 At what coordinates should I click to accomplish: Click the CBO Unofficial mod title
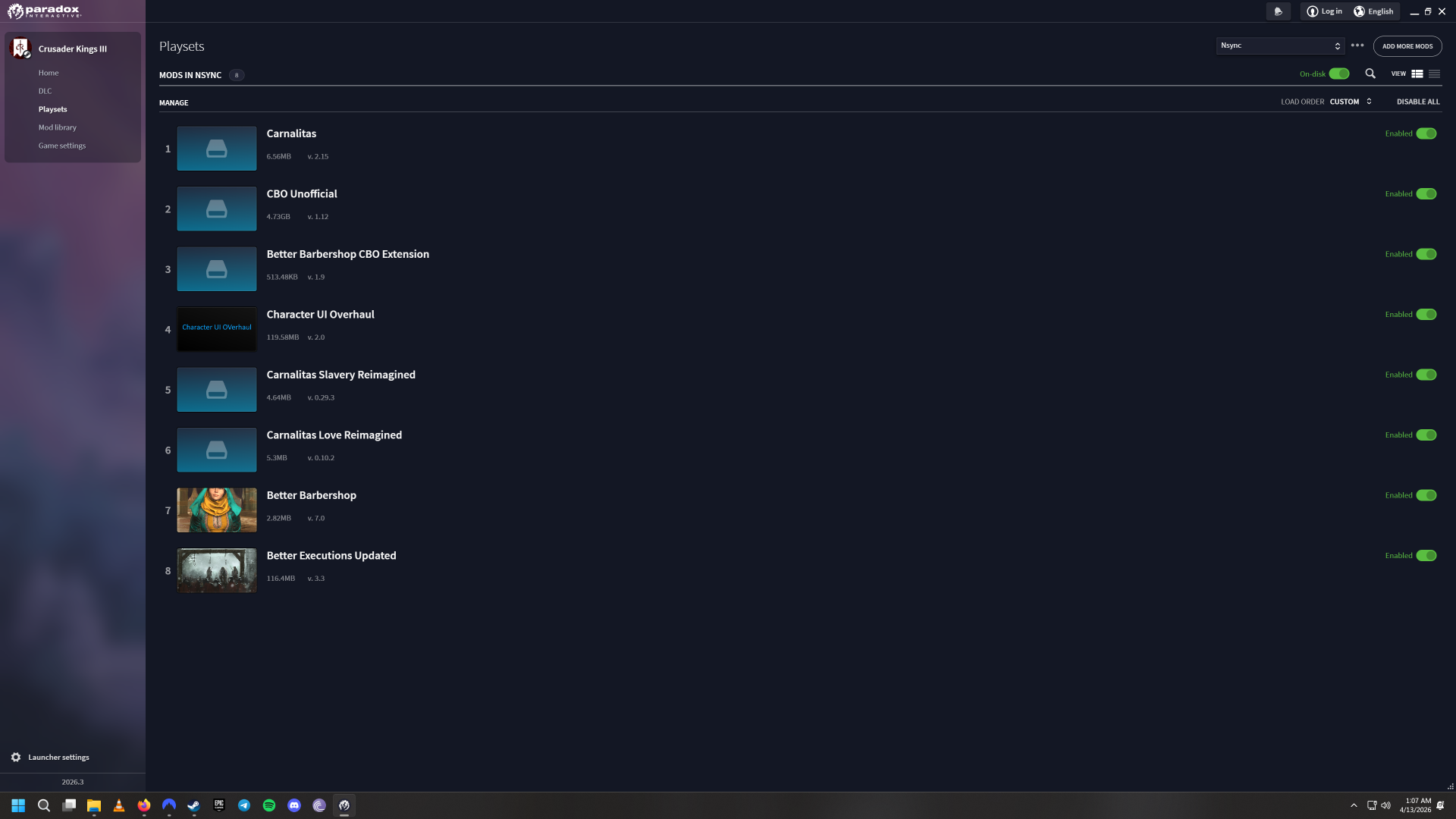[x=302, y=194]
